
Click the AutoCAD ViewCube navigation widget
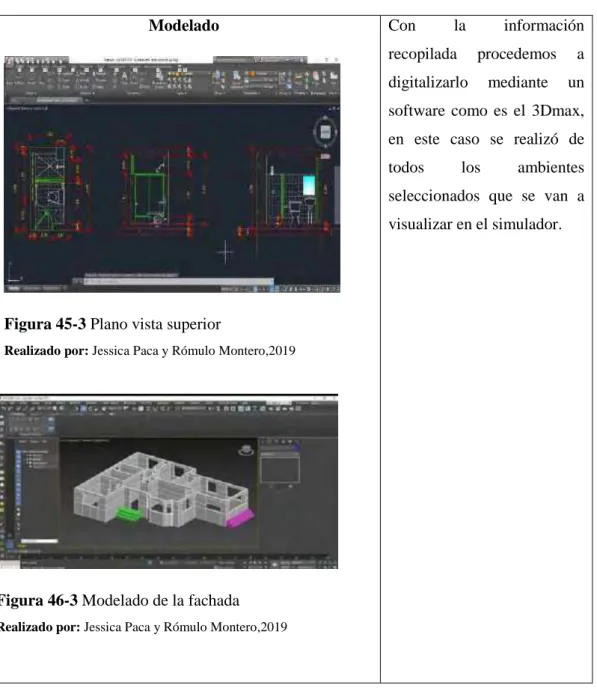pyautogui.click(x=325, y=132)
